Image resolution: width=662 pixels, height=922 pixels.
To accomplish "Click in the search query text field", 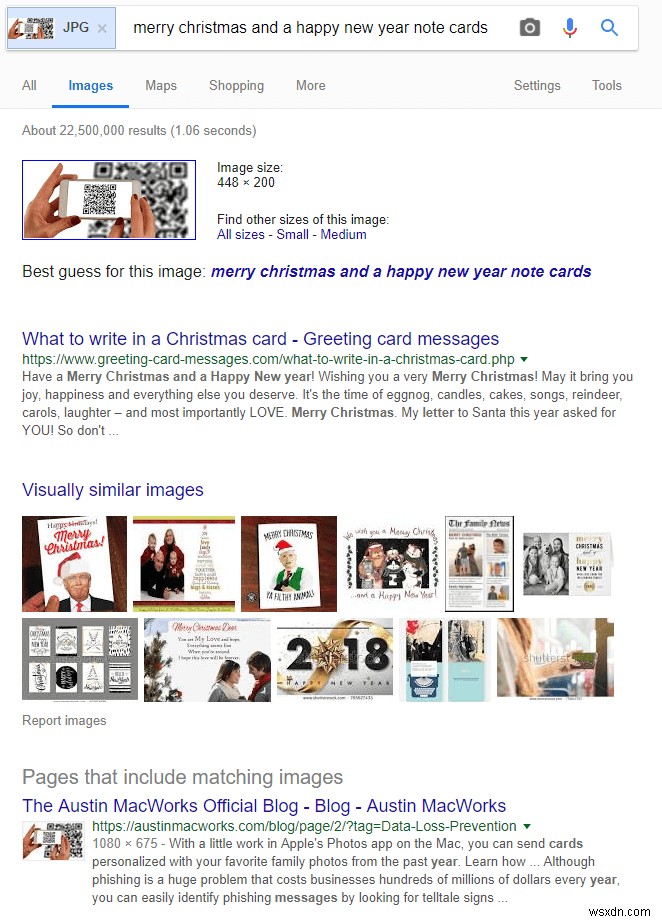I will (310, 28).
